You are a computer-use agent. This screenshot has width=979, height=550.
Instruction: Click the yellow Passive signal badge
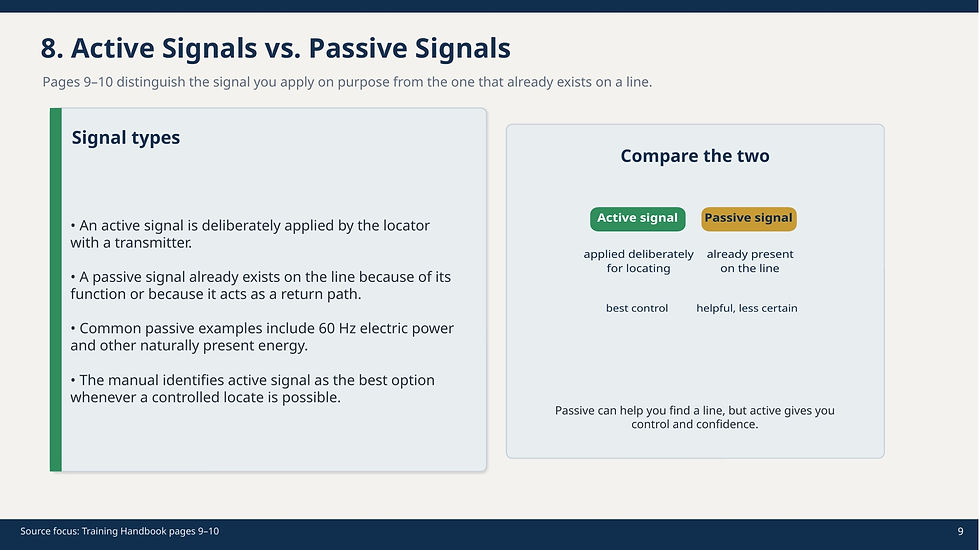point(748,218)
